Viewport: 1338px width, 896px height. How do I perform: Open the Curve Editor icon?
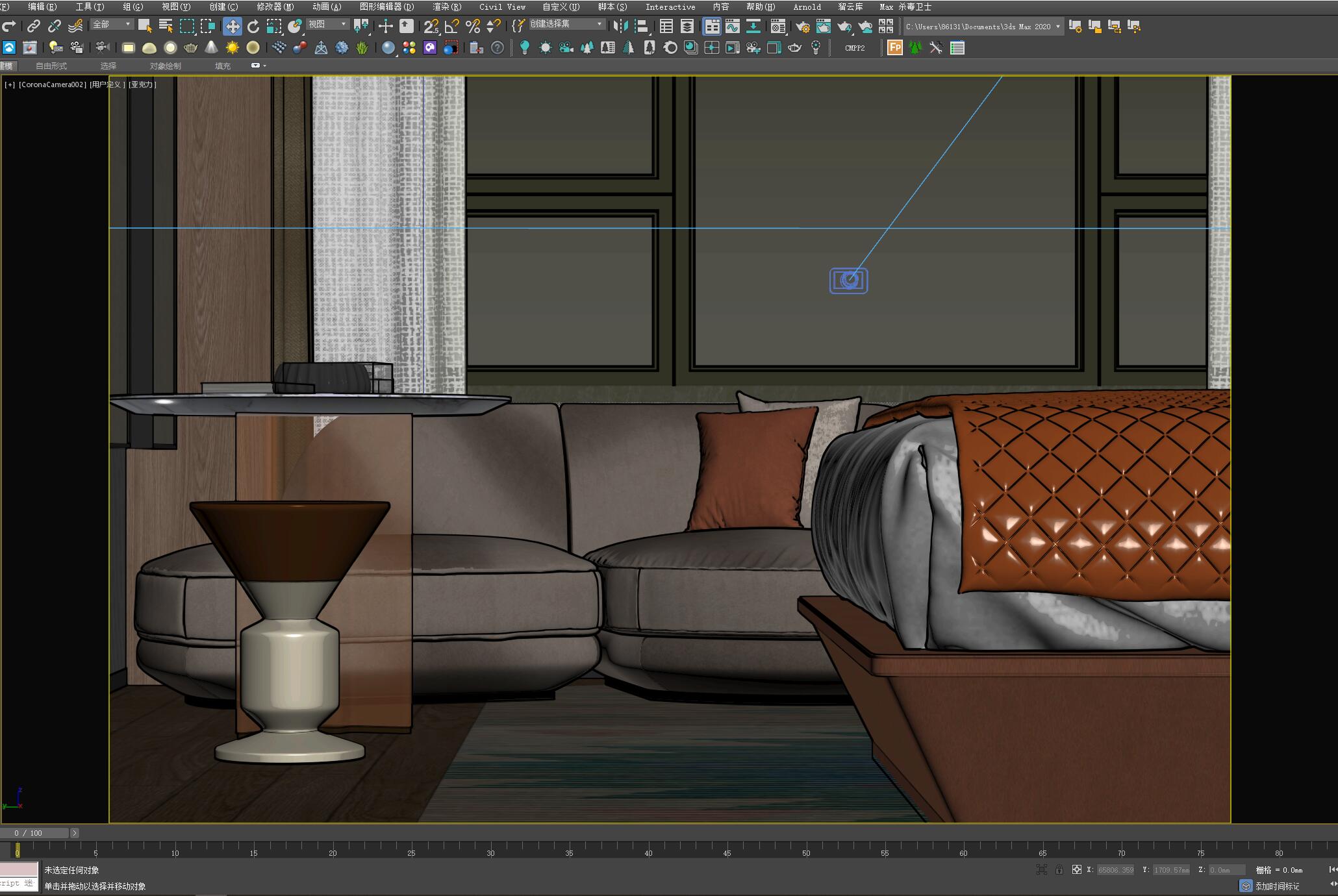coord(732,26)
